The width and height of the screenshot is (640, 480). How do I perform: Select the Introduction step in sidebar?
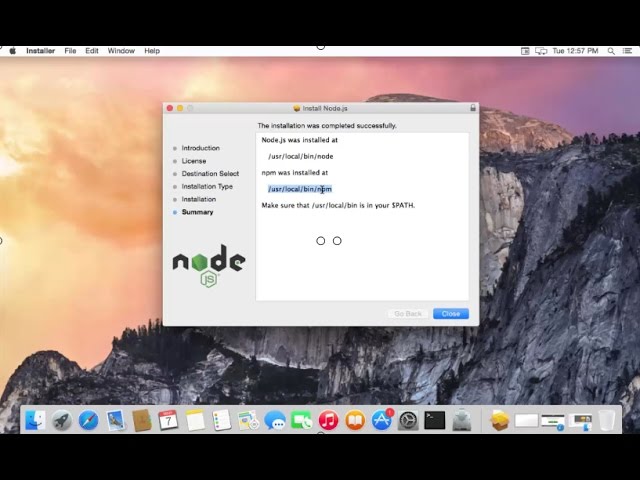coord(200,148)
